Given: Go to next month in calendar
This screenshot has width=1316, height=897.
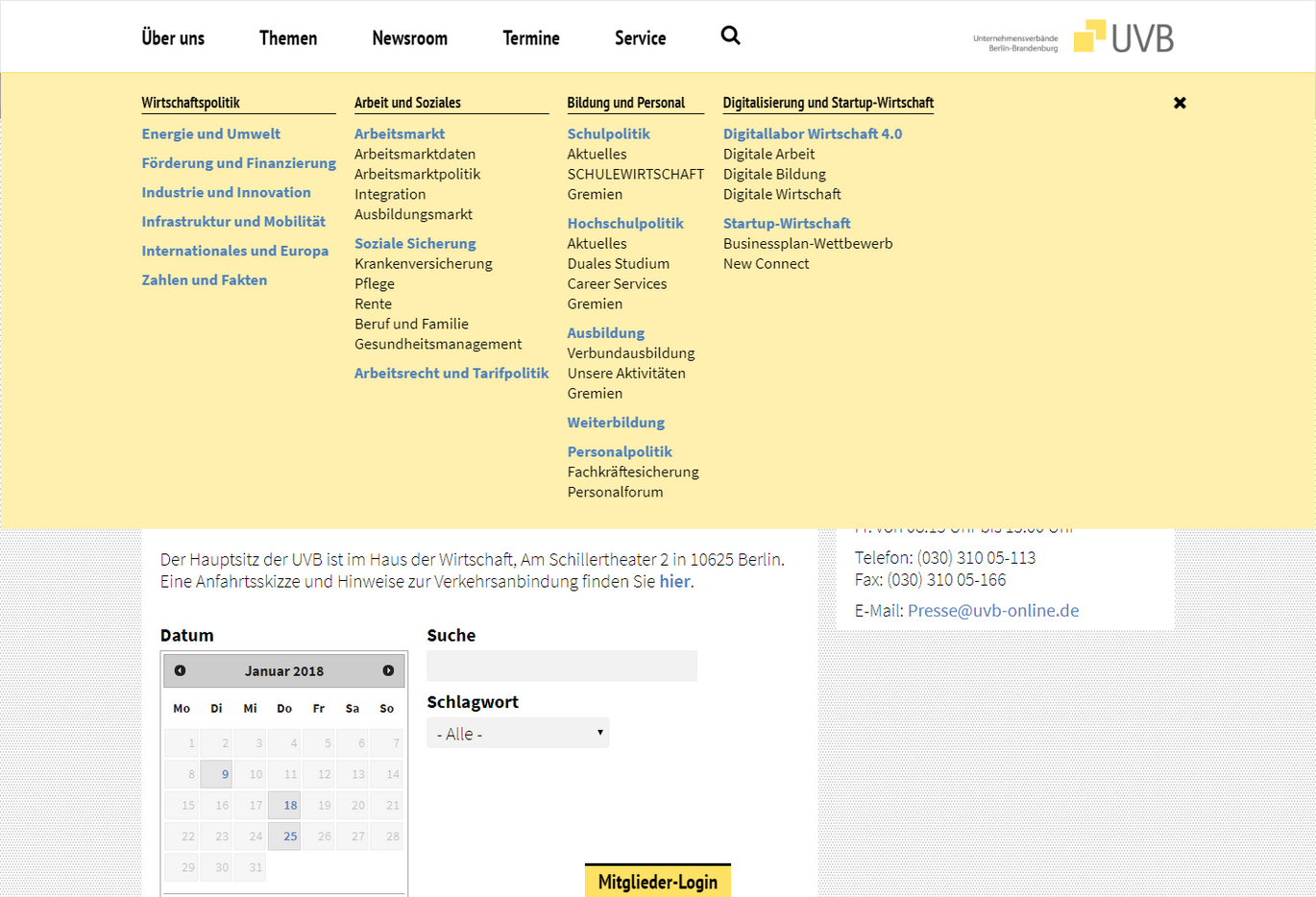Looking at the screenshot, I should [x=388, y=670].
